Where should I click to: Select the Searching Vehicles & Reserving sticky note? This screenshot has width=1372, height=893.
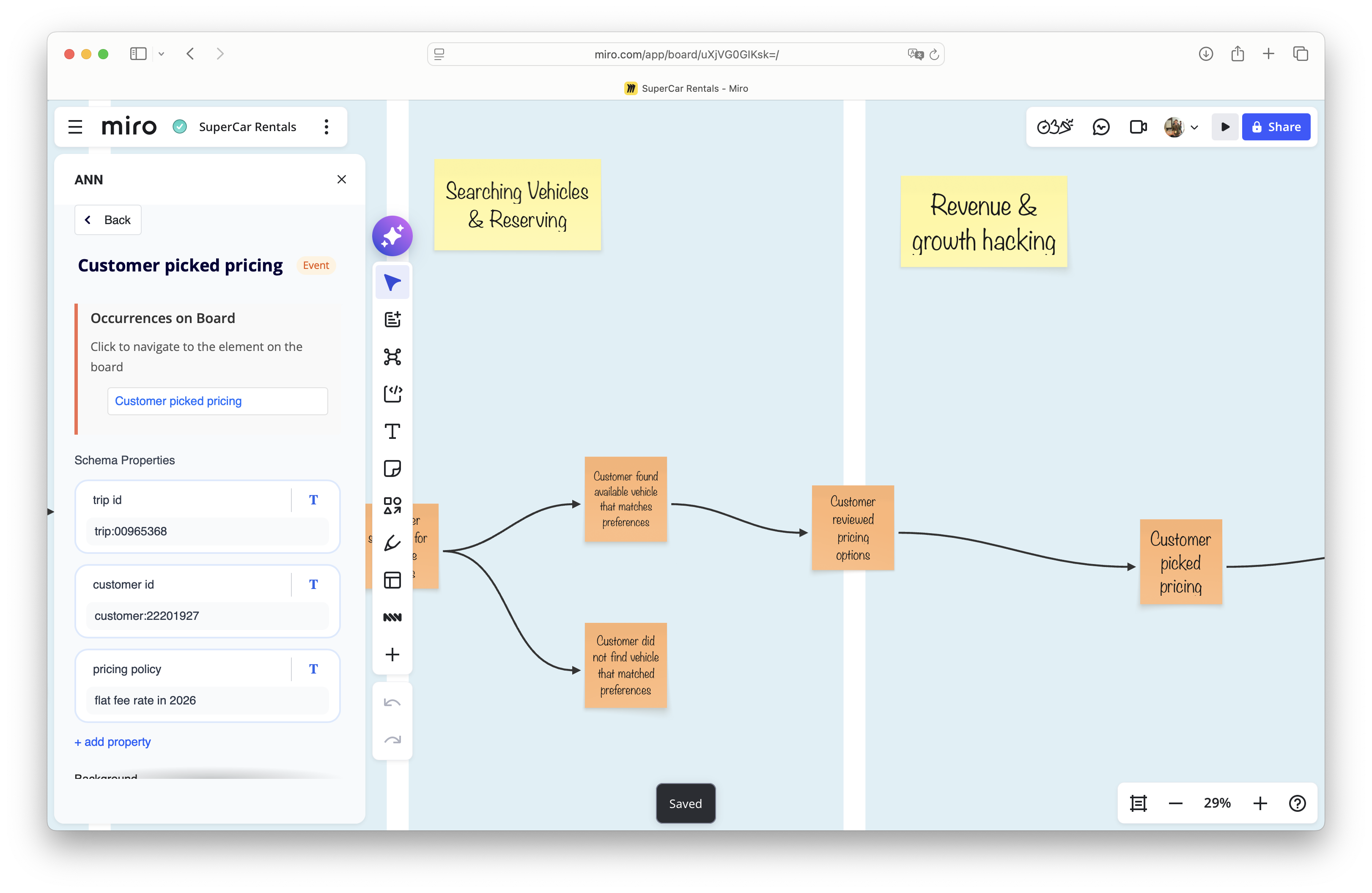coord(517,205)
